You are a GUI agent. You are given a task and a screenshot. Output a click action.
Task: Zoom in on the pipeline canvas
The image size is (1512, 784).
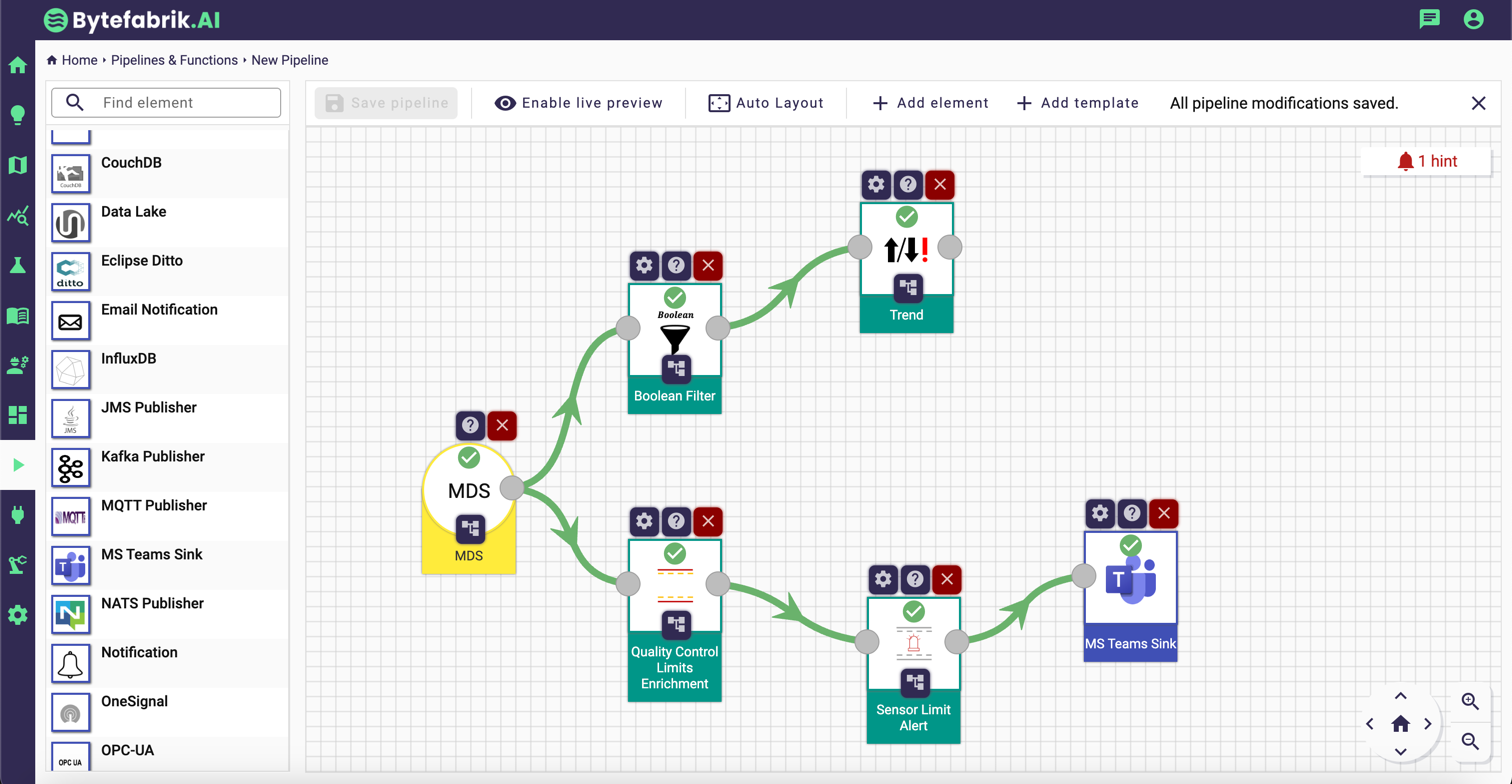[1470, 701]
